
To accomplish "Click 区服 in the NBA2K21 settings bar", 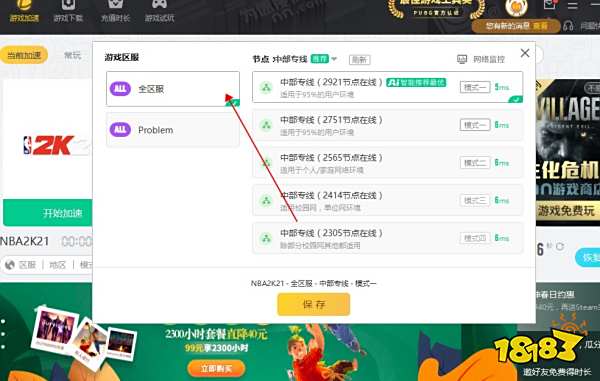I will [27, 265].
